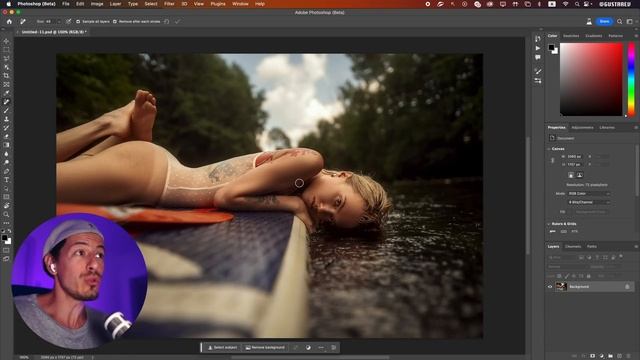Collapse the Canvas section

549,149
